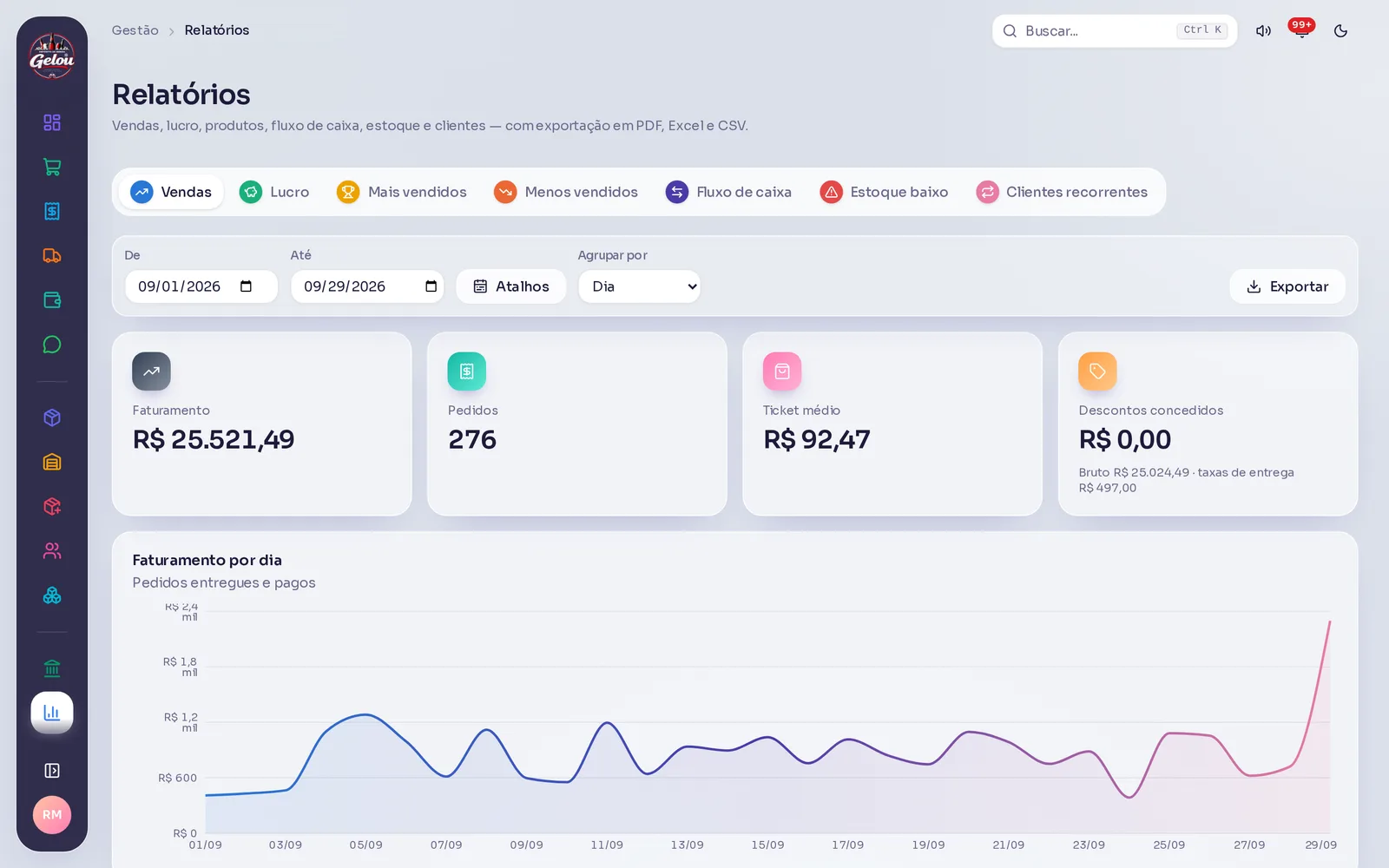Open the customers people sidebar icon
This screenshot has height=868, width=1389.
coord(52,550)
